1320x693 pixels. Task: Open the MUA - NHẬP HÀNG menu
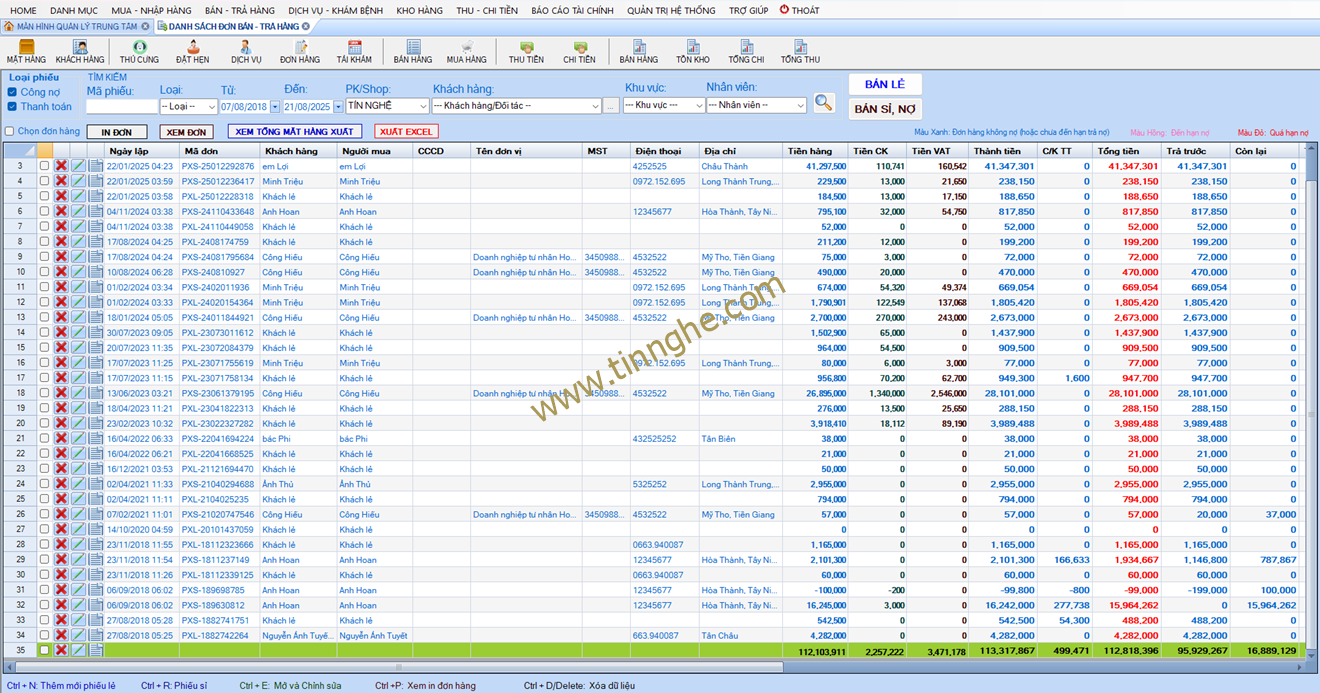coord(150,10)
